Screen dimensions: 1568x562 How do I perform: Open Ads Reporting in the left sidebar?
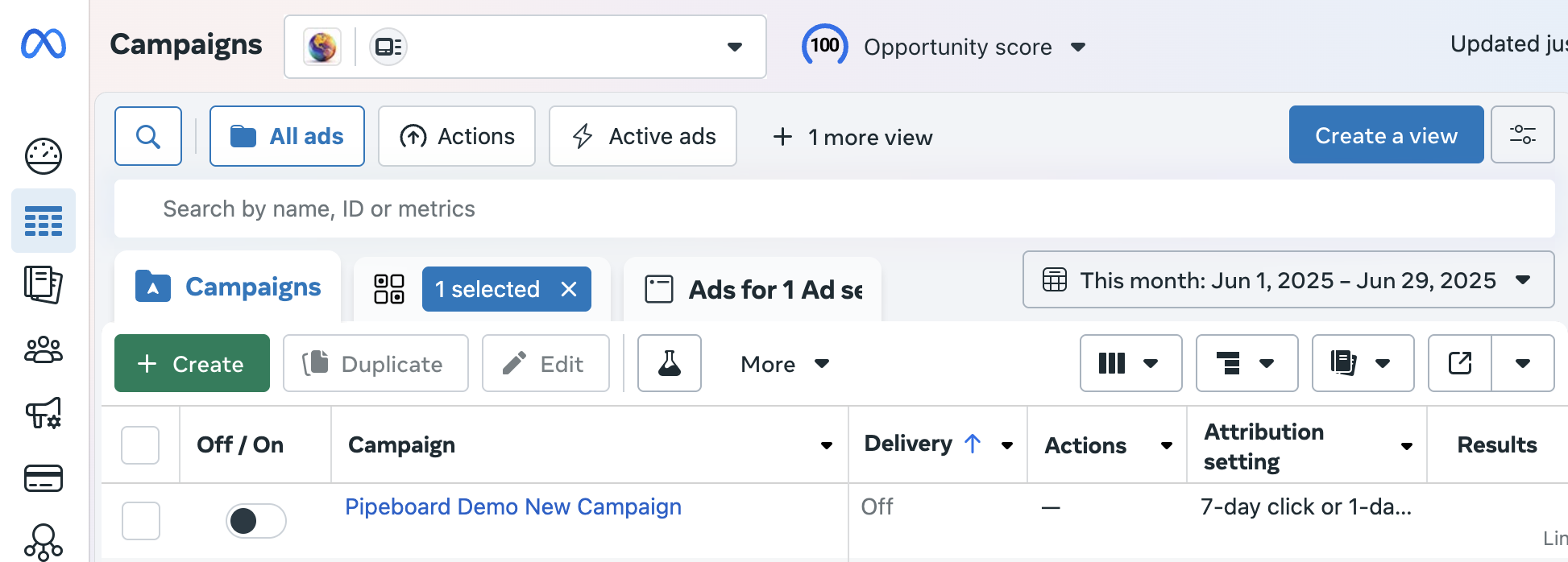(44, 285)
